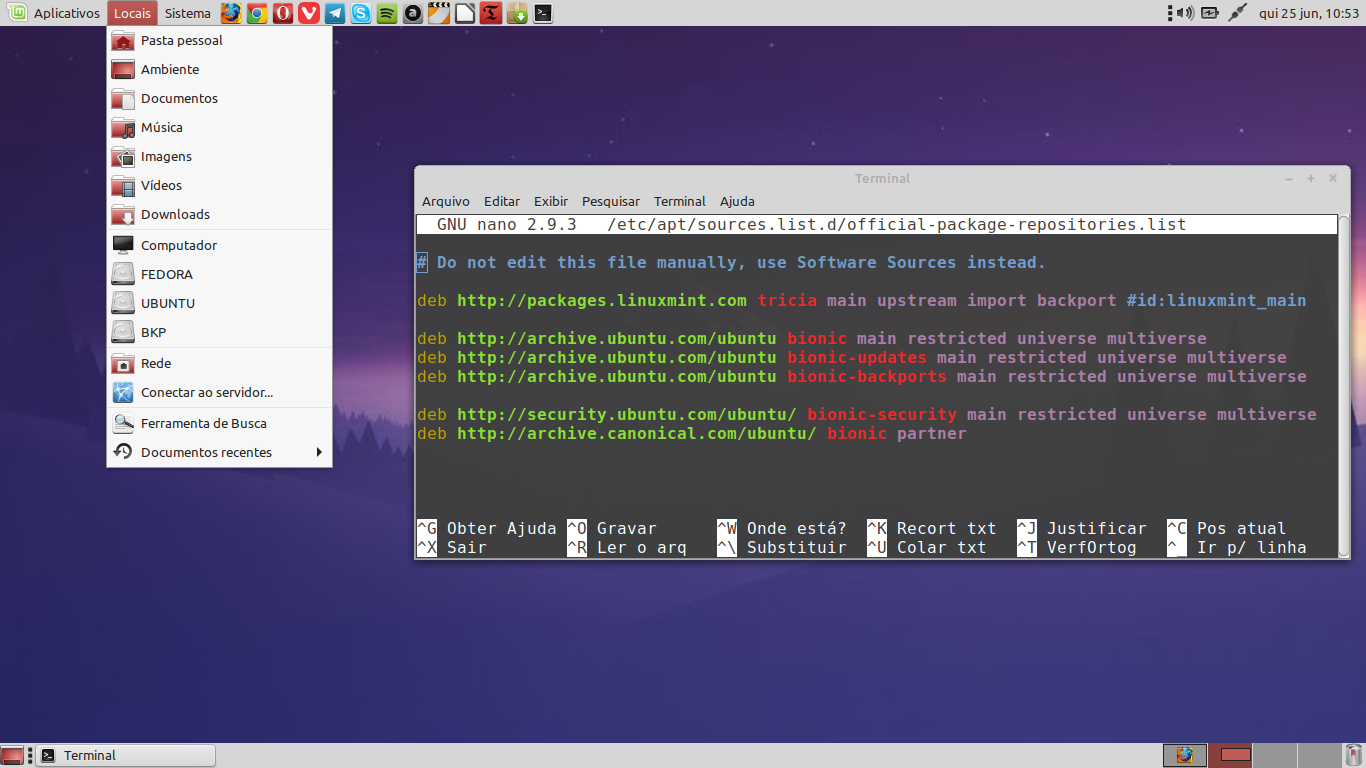Open the Vídeos folder entry
The height and width of the screenshot is (768, 1366).
(x=220, y=186)
